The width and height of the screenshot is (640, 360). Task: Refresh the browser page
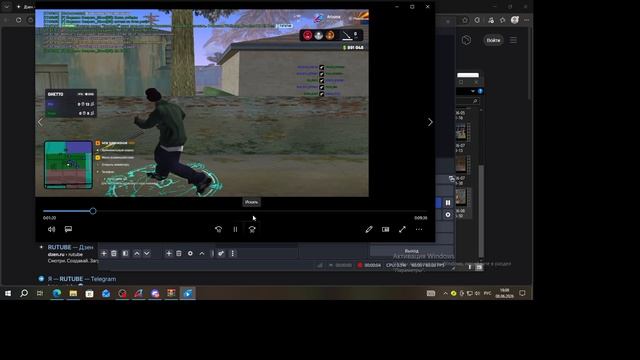(19, 20)
